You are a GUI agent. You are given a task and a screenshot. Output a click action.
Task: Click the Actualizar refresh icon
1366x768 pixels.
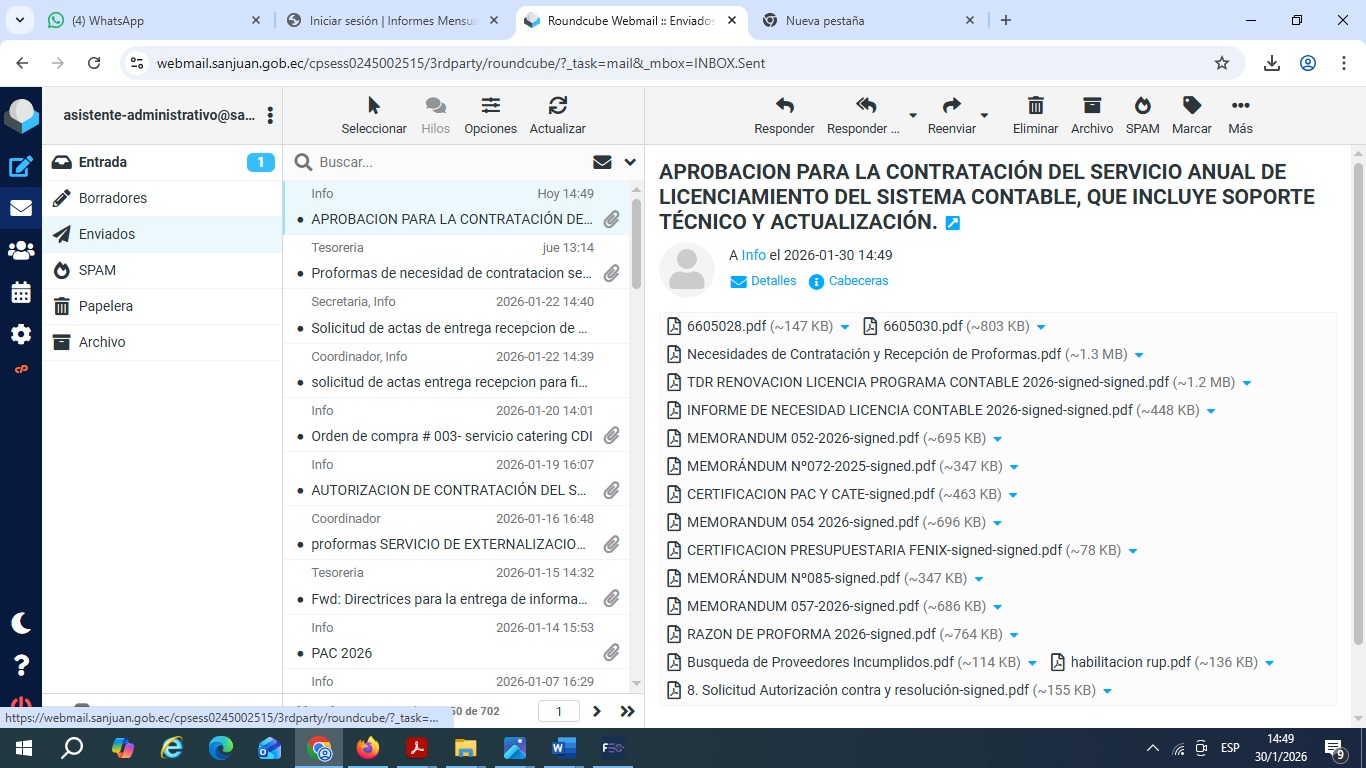click(x=557, y=106)
